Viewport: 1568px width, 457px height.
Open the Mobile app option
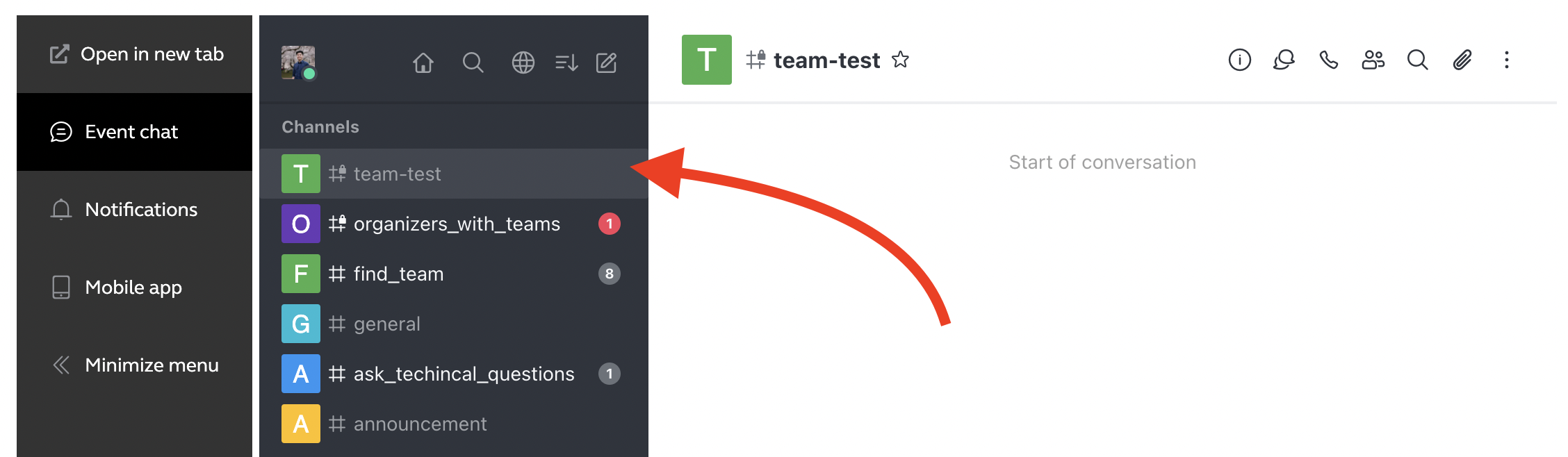(x=132, y=288)
